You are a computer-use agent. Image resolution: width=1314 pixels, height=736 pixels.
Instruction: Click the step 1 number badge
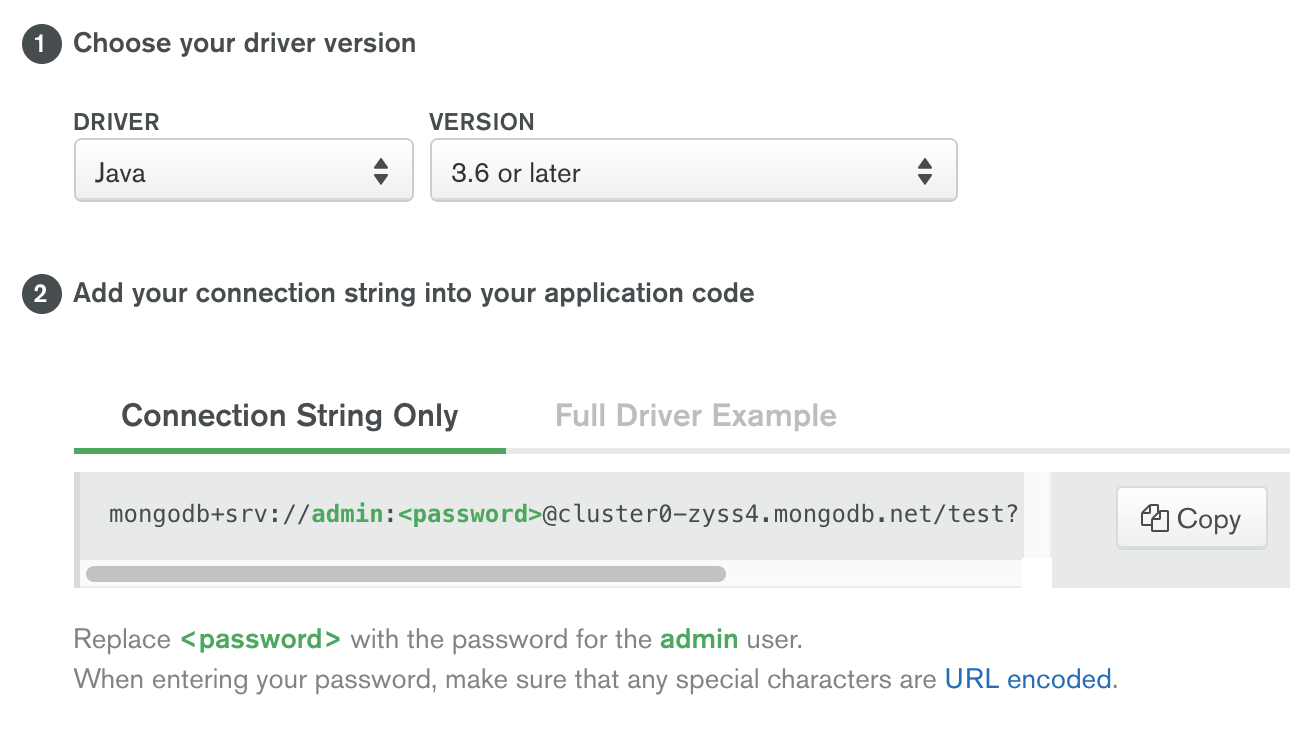coord(41,45)
